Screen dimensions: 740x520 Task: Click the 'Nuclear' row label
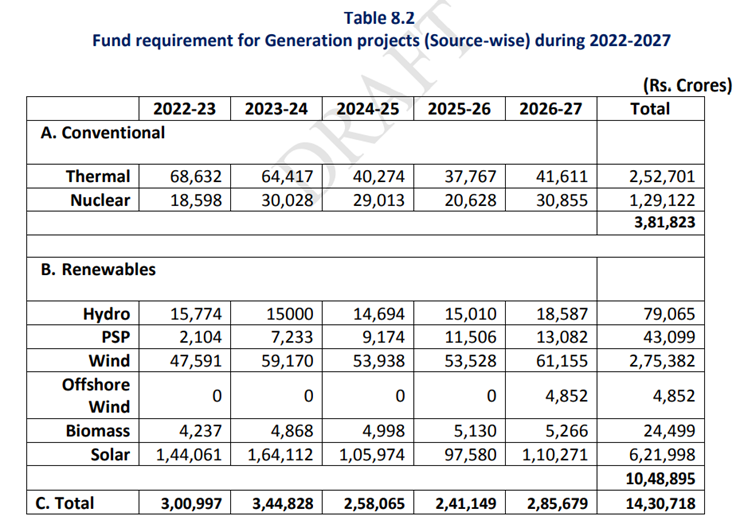coord(100,200)
